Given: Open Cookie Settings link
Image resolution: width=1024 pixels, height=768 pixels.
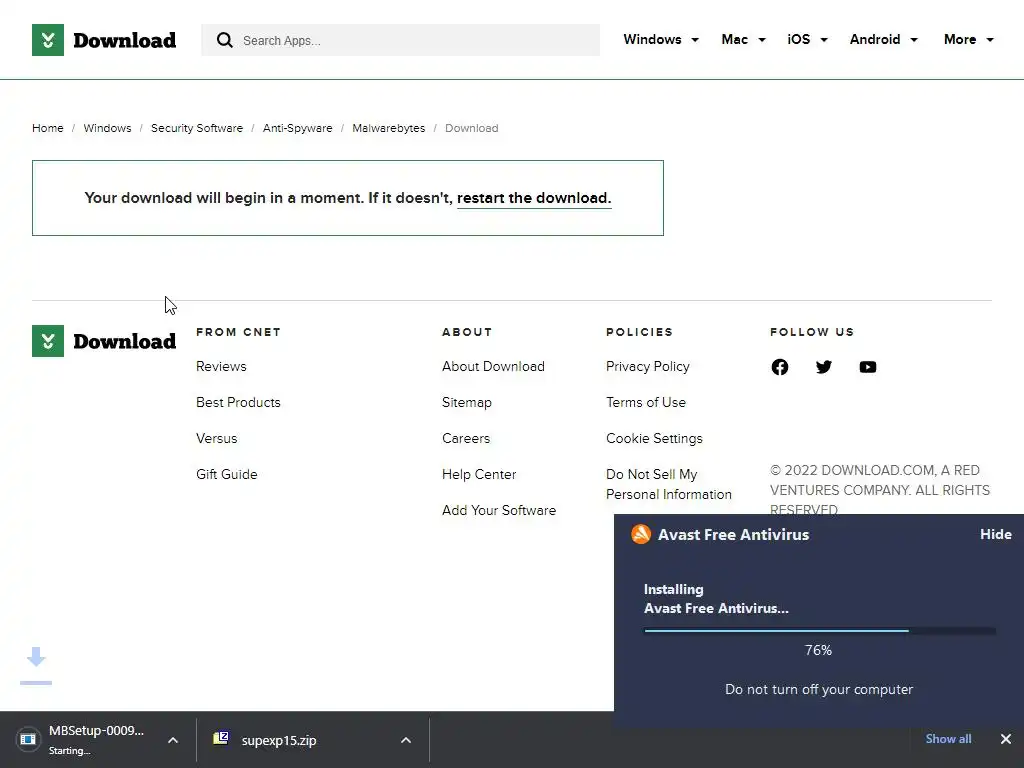Looking at the screenshot, I should point(654,438).
